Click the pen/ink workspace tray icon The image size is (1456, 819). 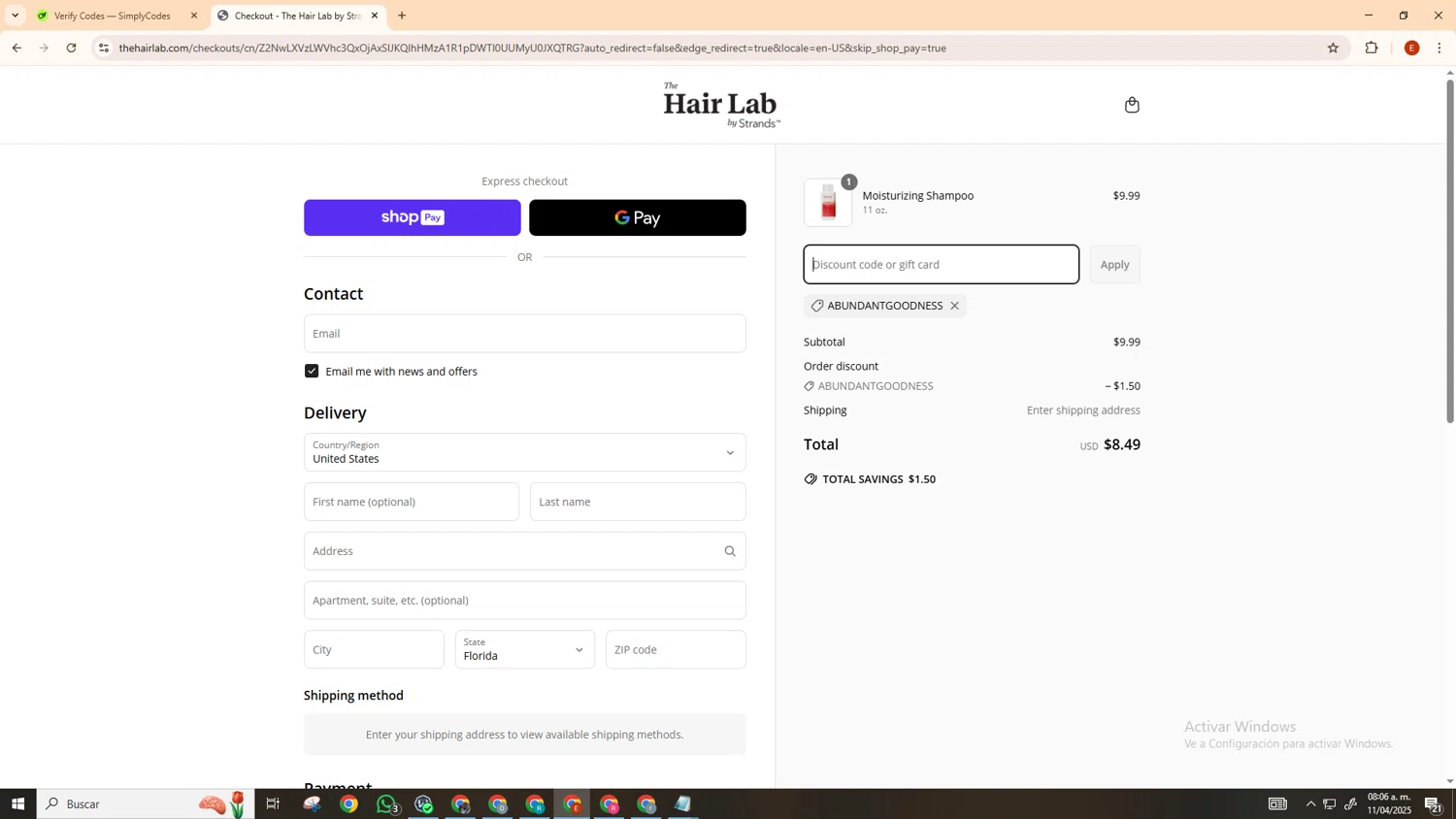(x=1350, y=803)
